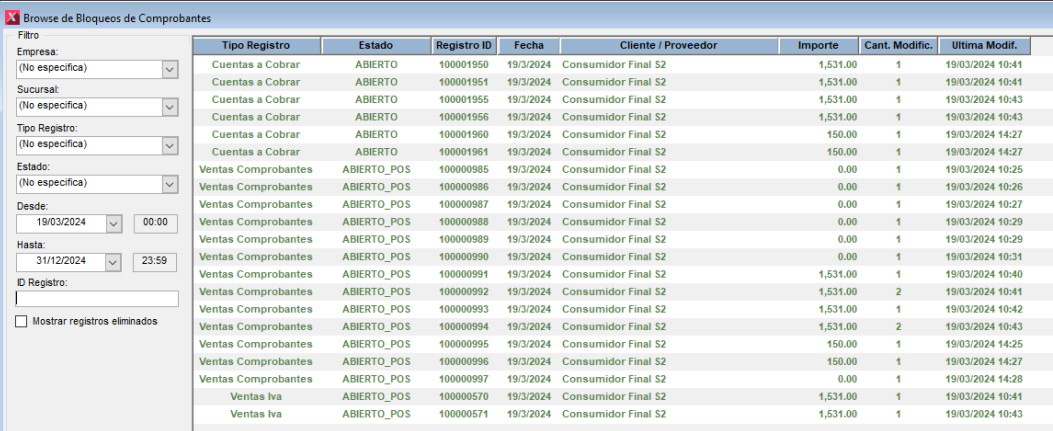
Task: Select Ventas Iva row 100000571
Action: pos(464,414)
